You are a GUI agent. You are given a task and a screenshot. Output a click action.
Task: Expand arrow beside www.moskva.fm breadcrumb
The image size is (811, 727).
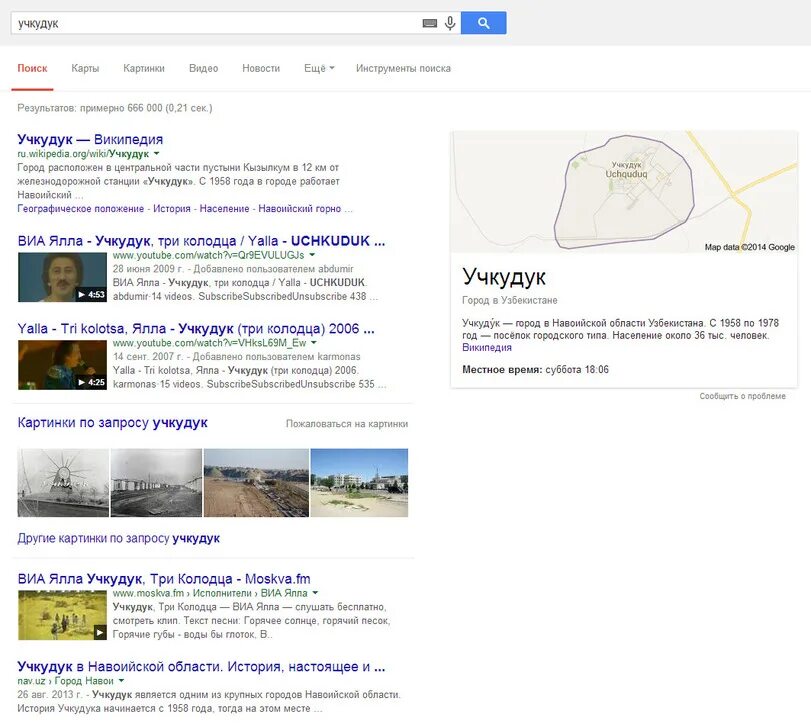315,593
